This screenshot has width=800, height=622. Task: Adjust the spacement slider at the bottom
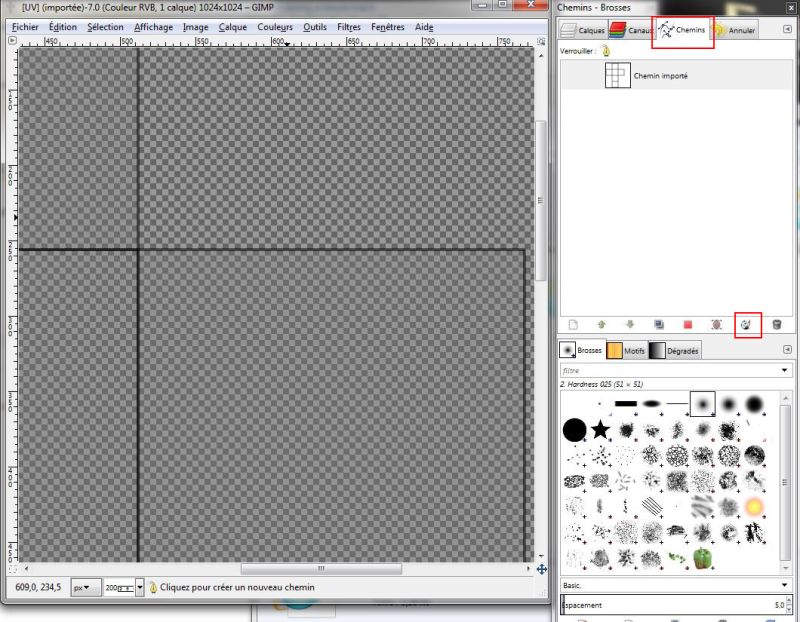pos(670,604)
